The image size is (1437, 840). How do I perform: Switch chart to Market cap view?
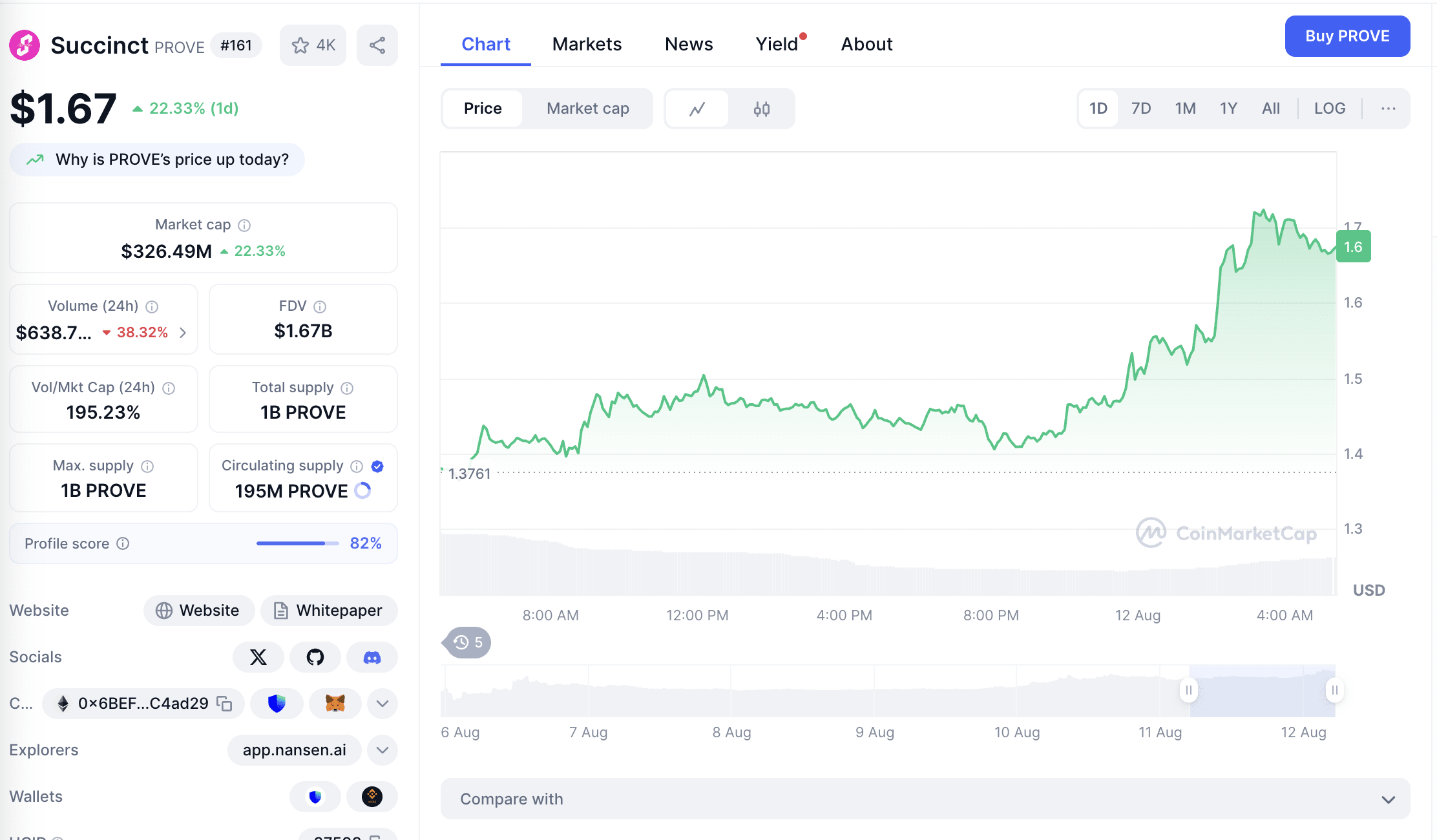(x=587, y=109)
